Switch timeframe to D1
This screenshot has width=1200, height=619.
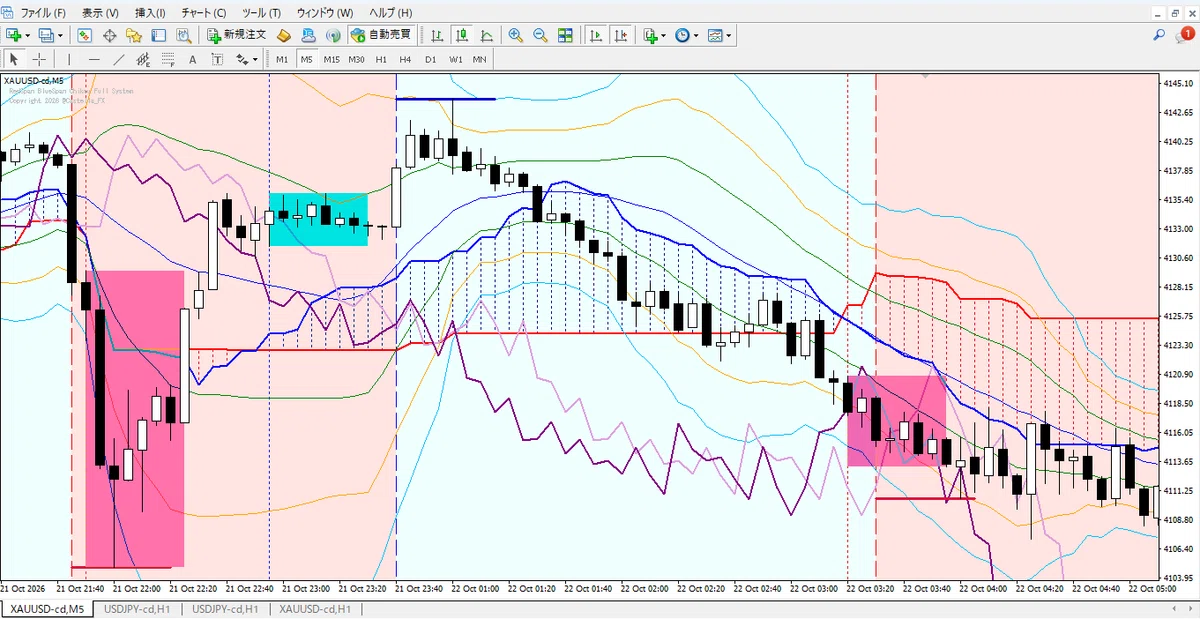click(430, 59)
